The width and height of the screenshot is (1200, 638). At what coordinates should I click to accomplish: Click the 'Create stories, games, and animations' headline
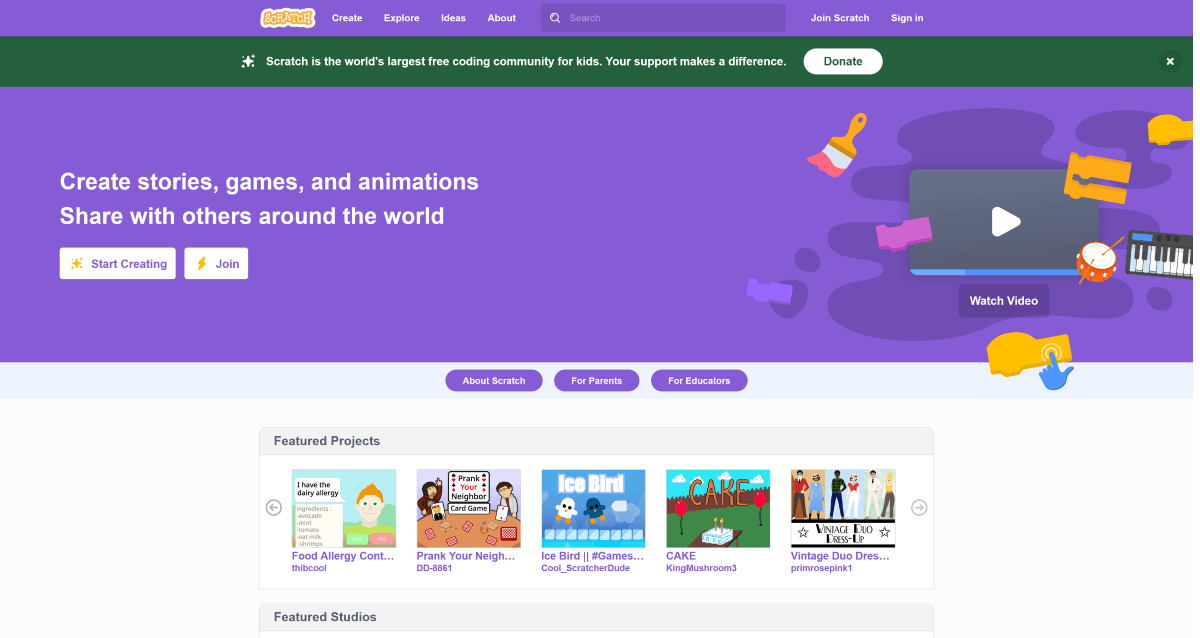[269, 182]
